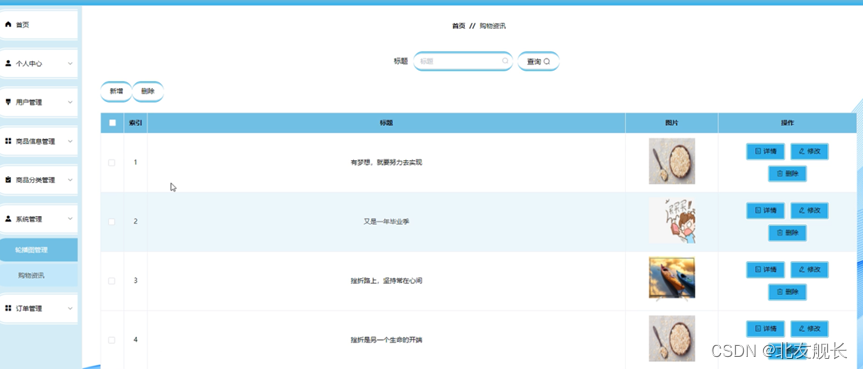Toggle the select-all checkbox in the table header

[112, 123]
